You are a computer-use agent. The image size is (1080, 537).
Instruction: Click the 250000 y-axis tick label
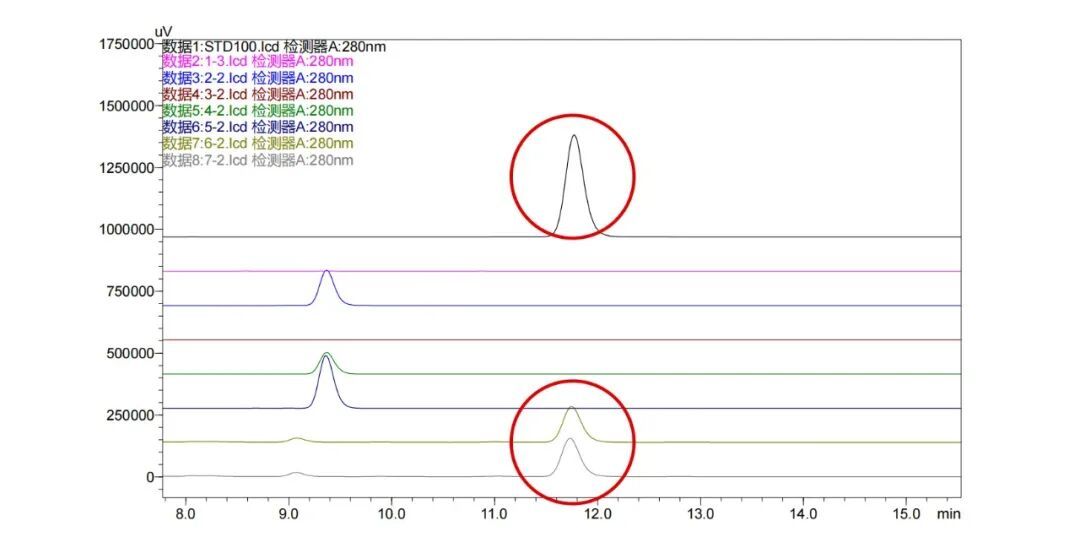132,415
